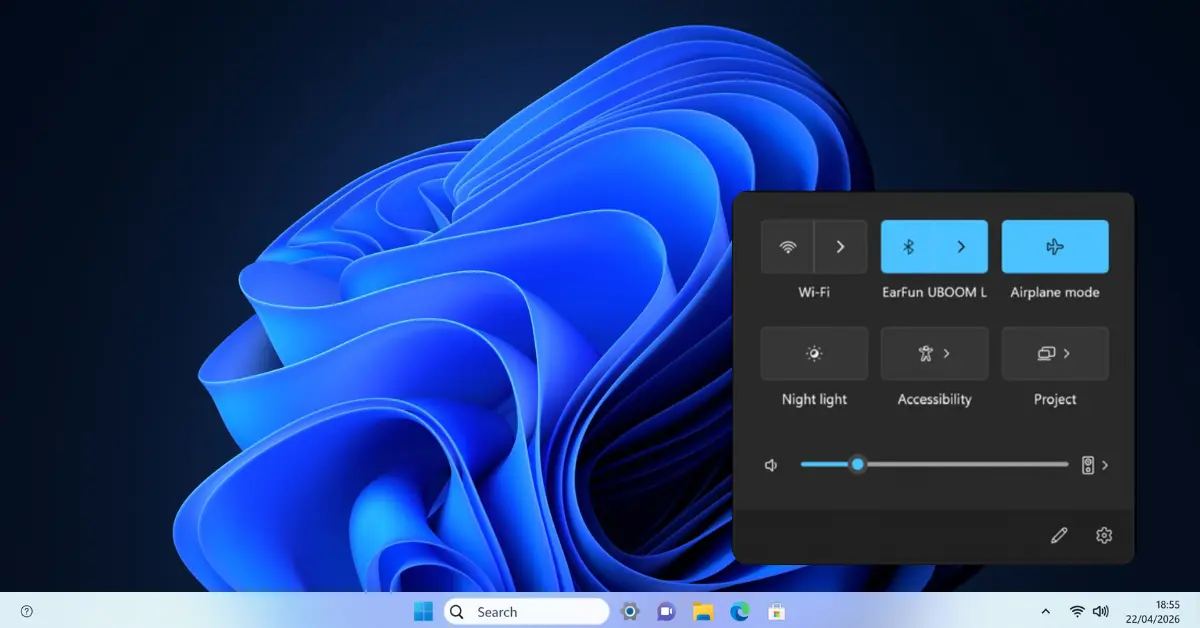
Task: Click the taskbar Search box
Action: click(x=525, y=611)
